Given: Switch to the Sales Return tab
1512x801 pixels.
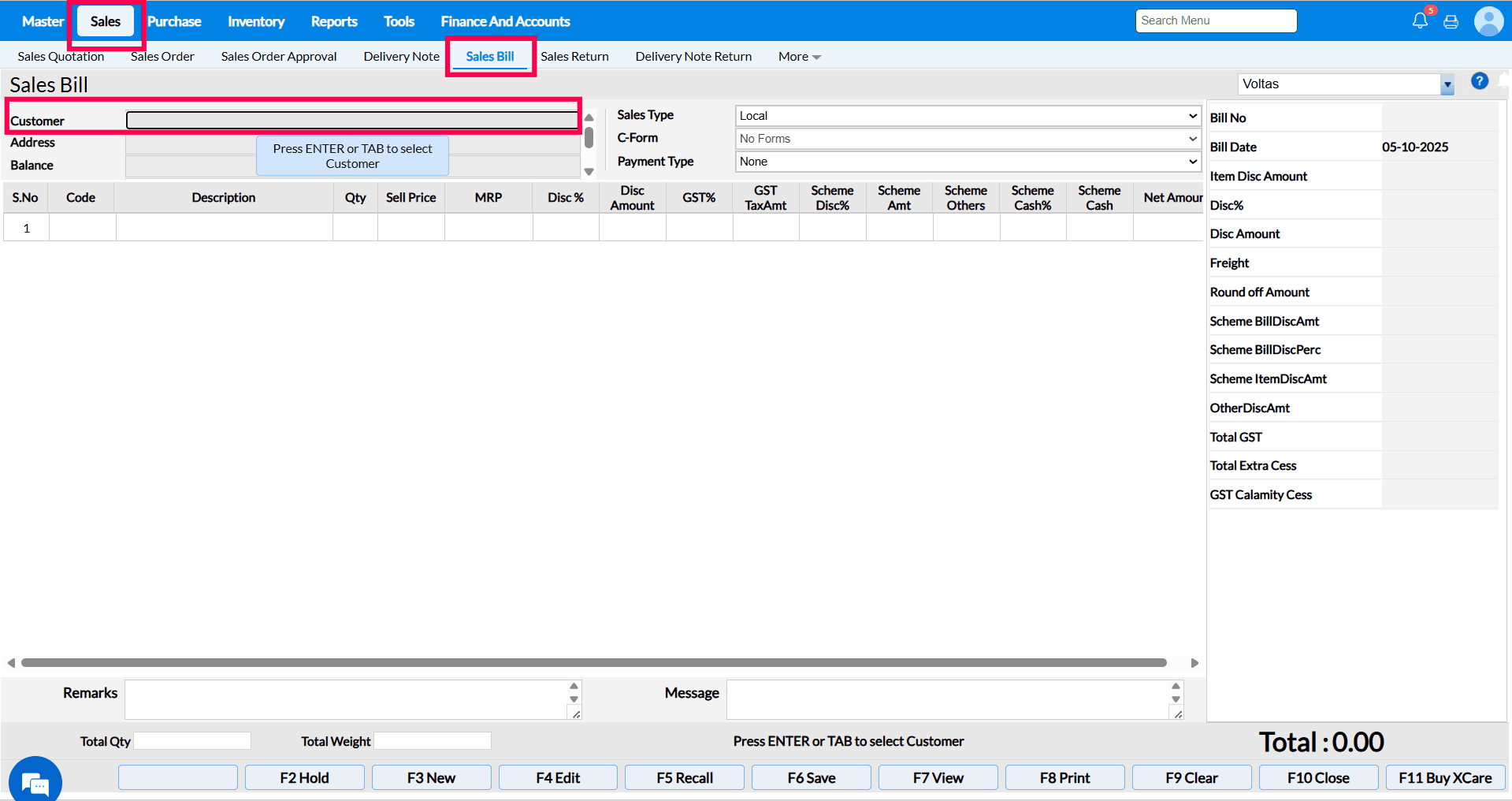Looking at the screenshot, I should [x=574, y=57].
